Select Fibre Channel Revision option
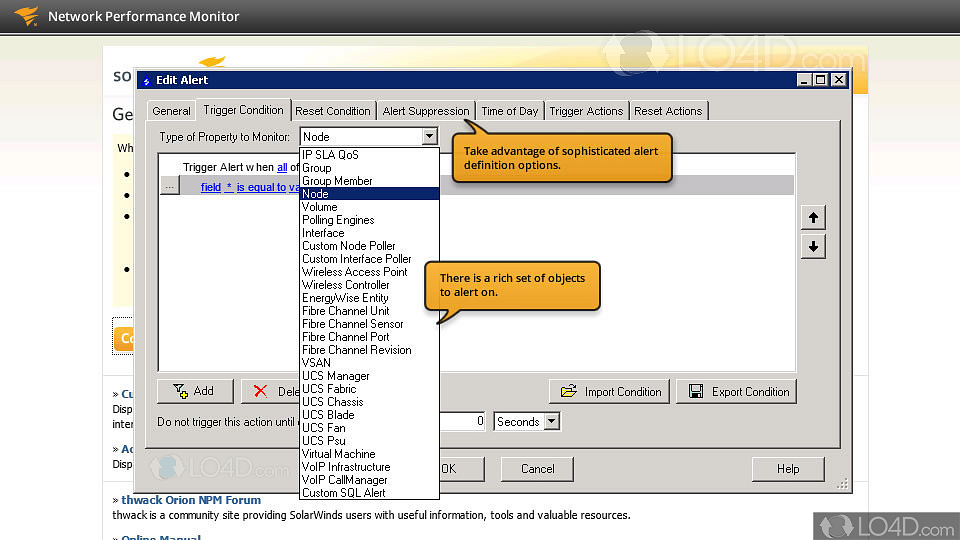This screenshot has height=540, width=960. click(x=369, y=350)
